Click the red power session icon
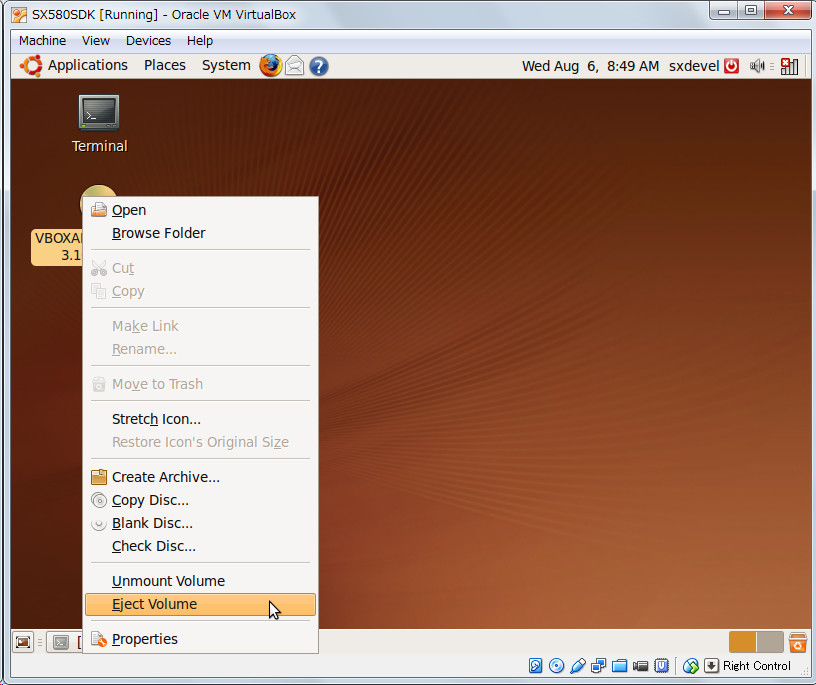The width and height of the screenshot is (816, 685). click(x=731, y=66)
